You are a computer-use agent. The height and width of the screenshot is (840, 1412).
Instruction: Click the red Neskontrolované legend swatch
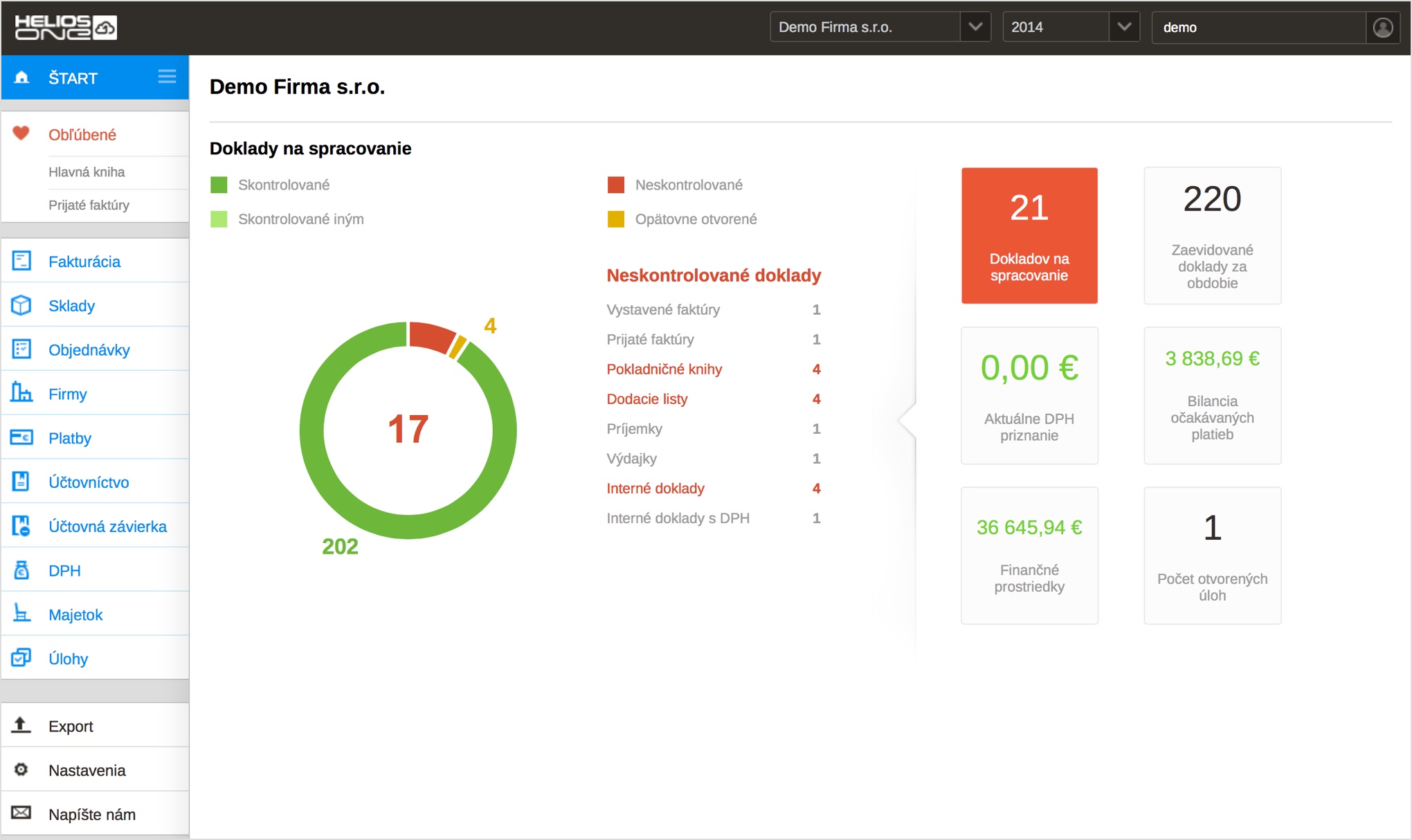click(x=615, y=185)
